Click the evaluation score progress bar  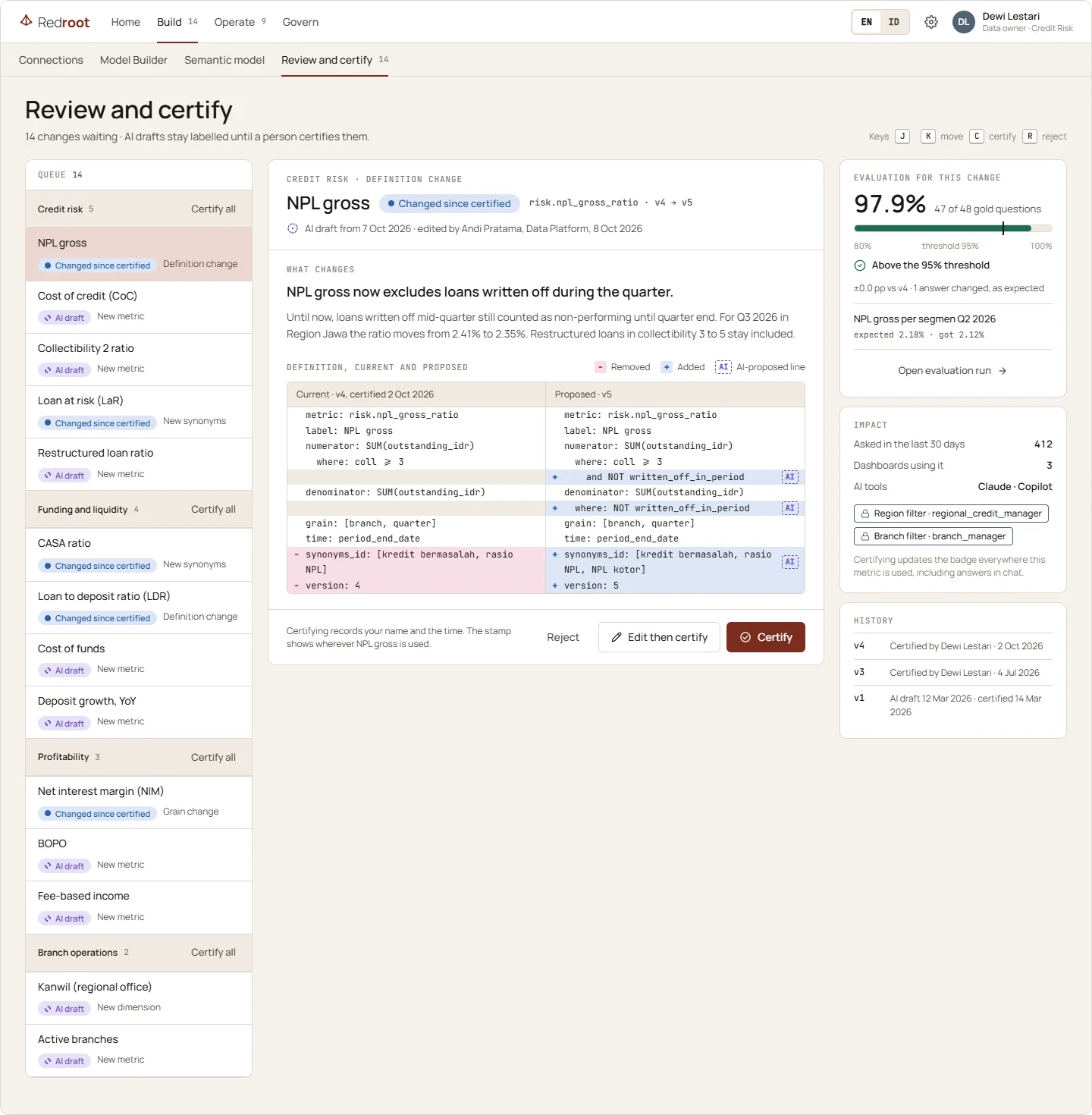click(953, 228)
